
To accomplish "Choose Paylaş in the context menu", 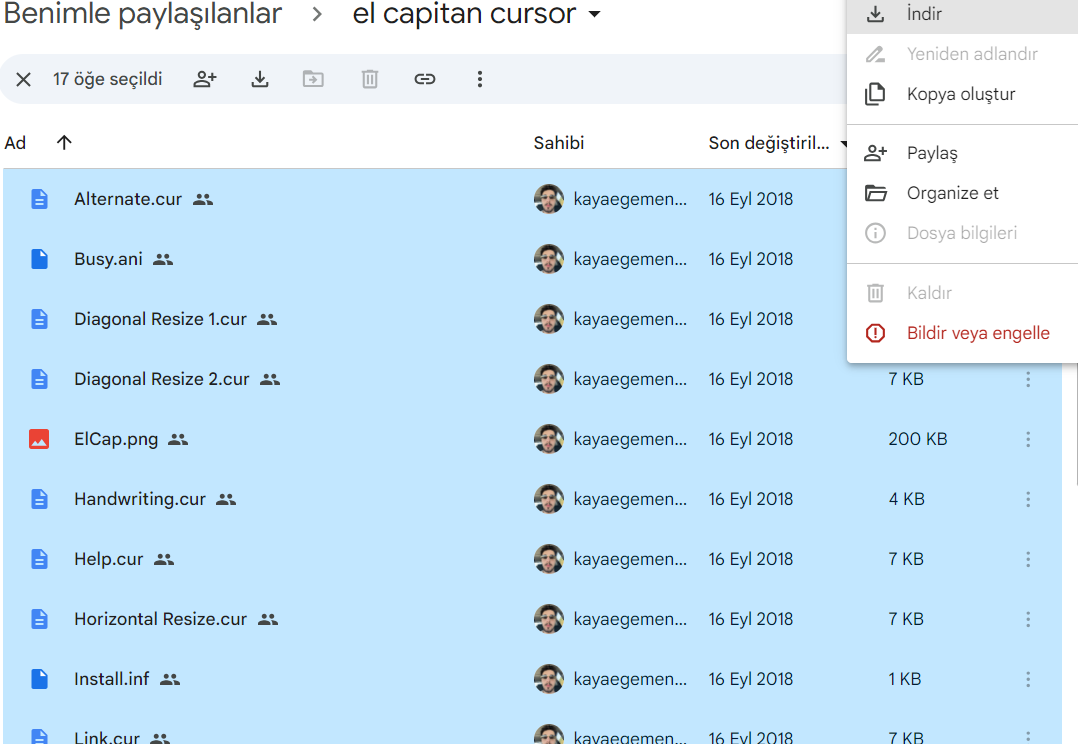I will coord(962,153).
